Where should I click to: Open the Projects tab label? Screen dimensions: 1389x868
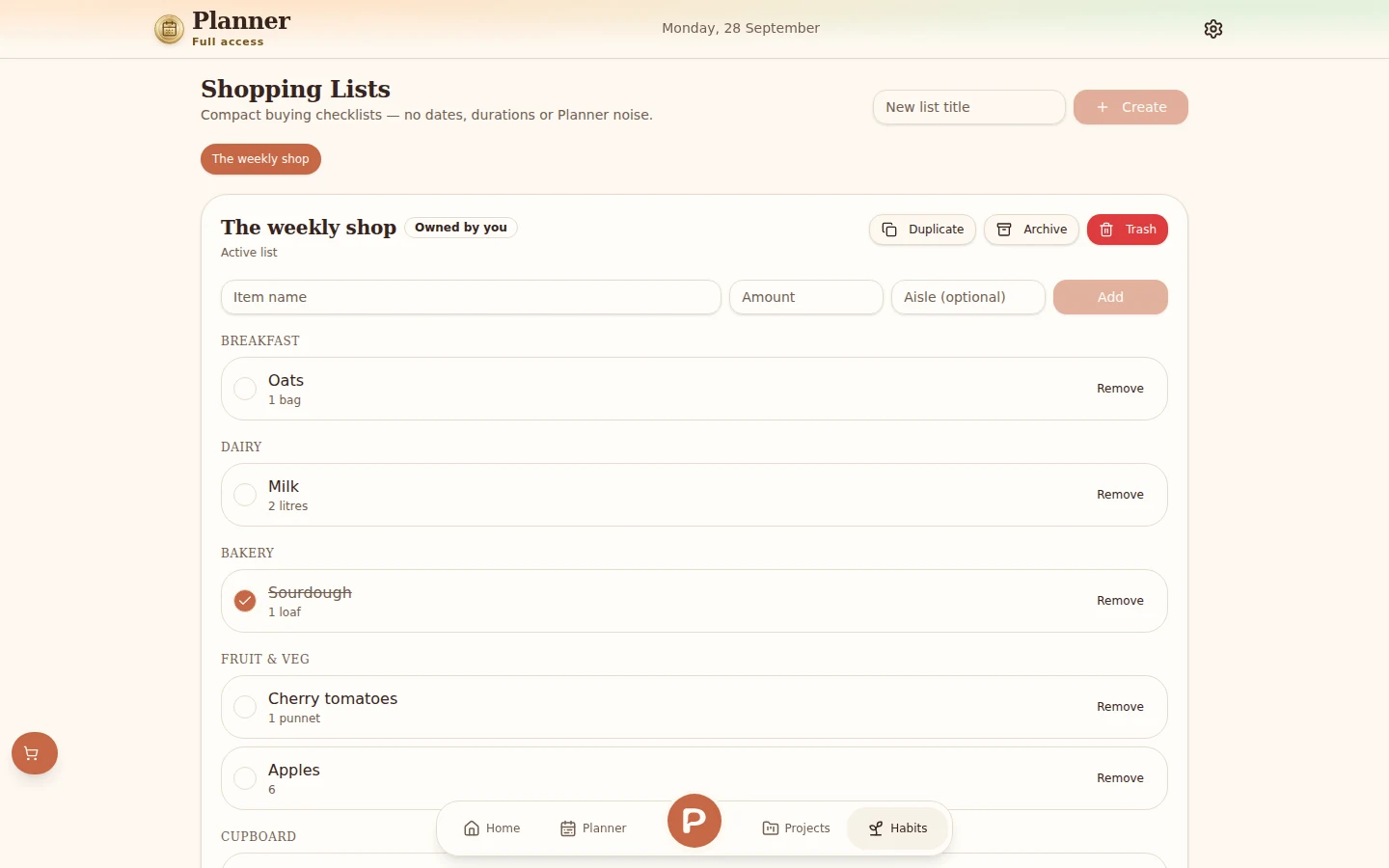[807, 828]
